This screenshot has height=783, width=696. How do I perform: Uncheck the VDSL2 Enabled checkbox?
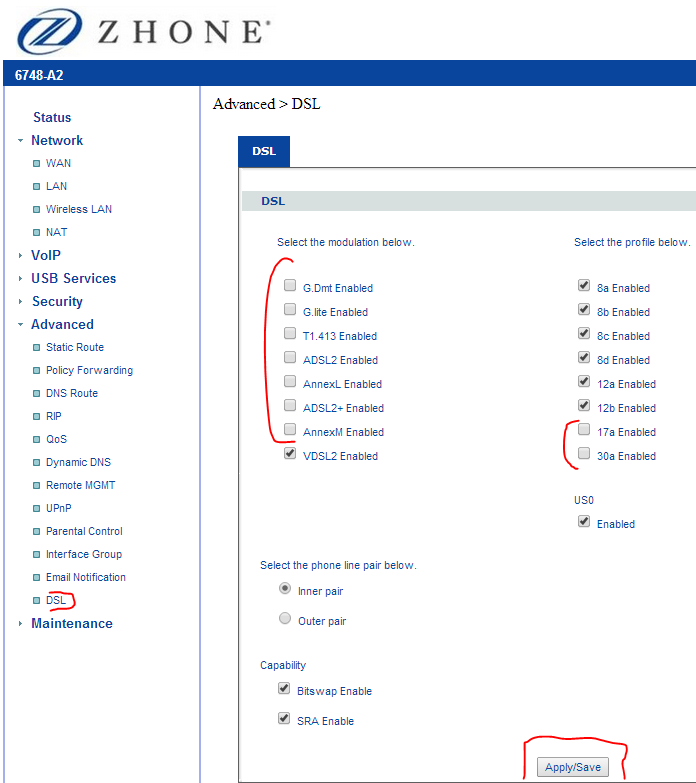[290, 454]
